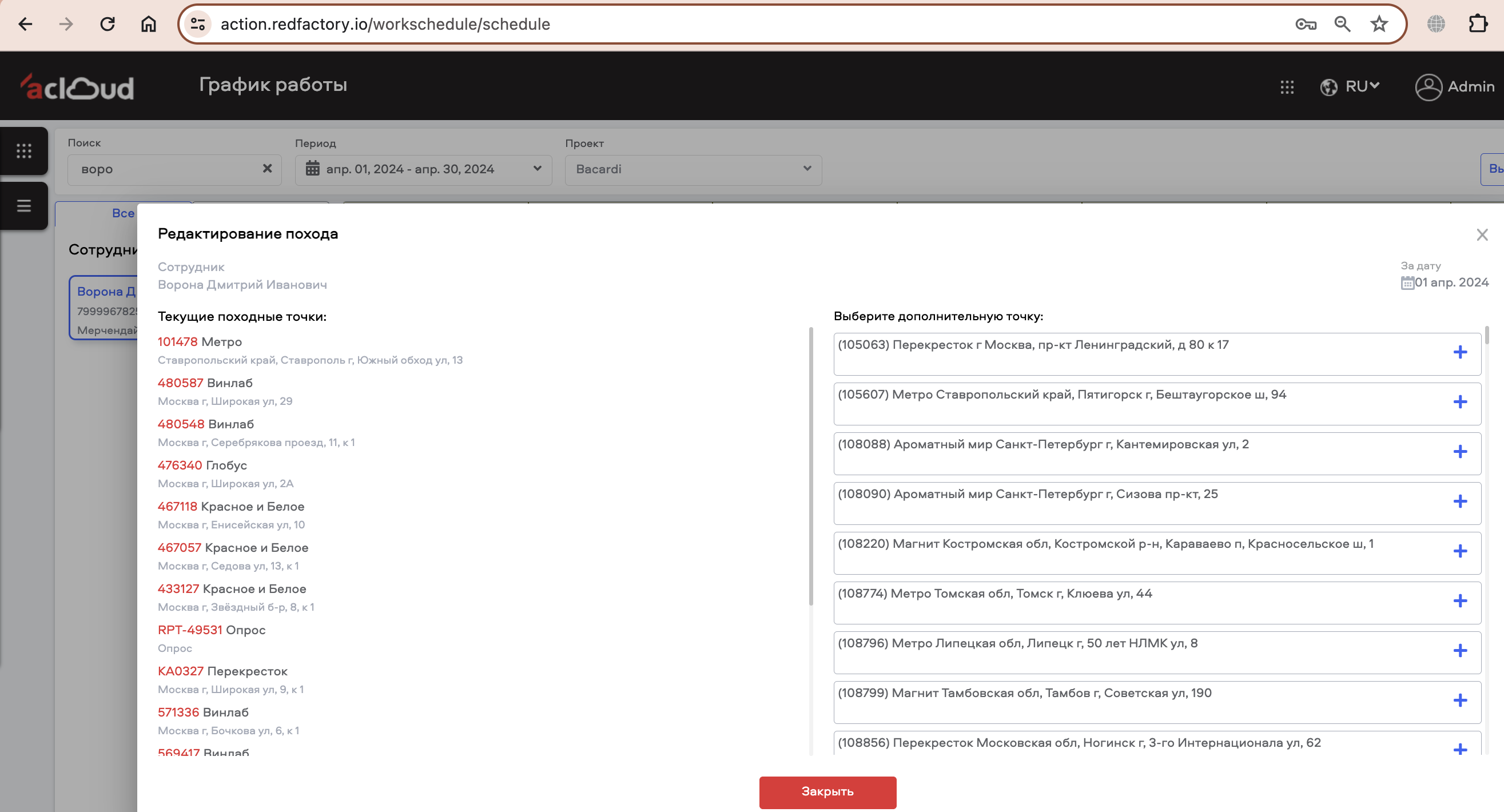
Task: Open the sidebar hamburger menu
Action: coord(24,205)
